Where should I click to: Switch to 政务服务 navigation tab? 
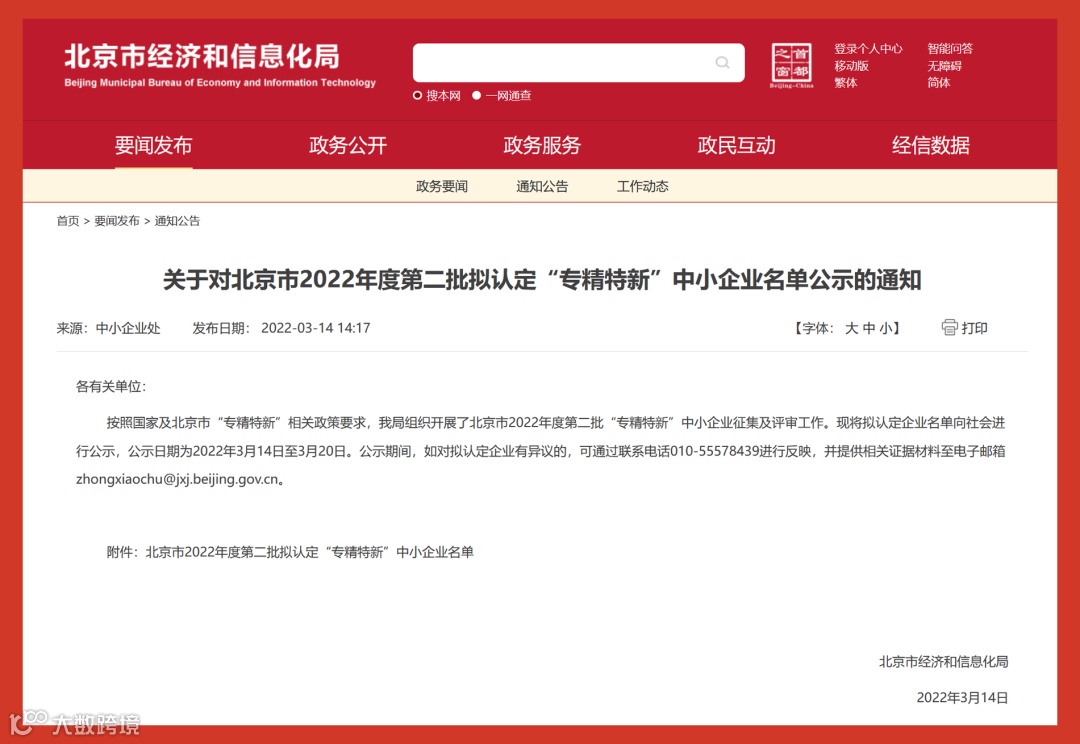(x=542, y=145)
